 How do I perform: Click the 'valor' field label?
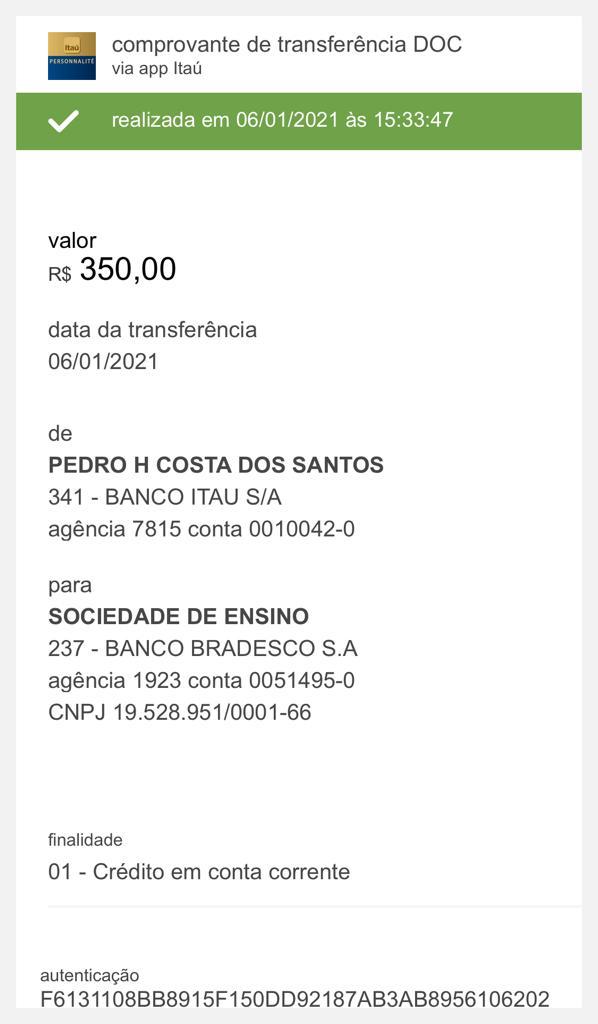(x=72, y=240)
